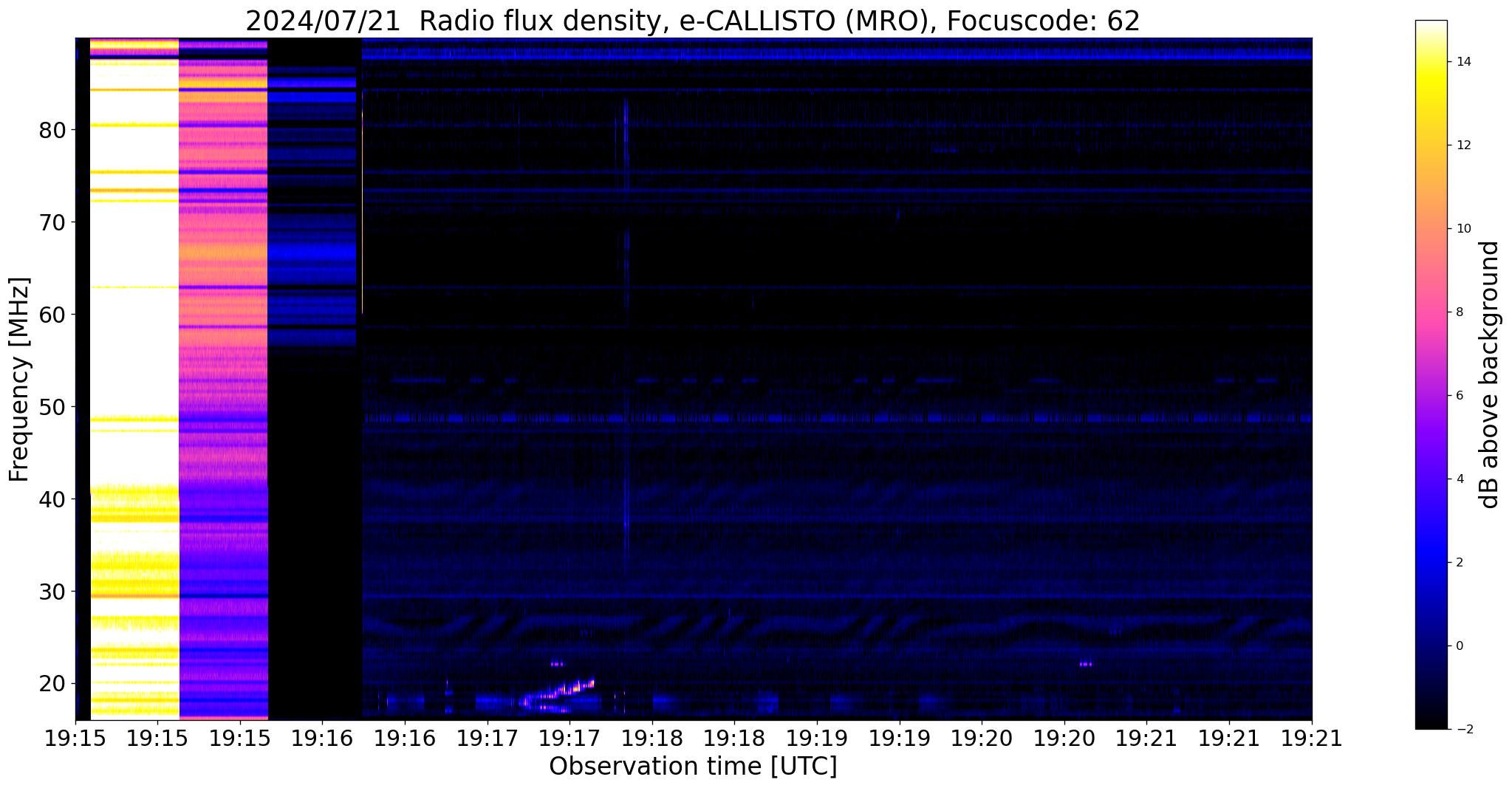Image resolution: width=1512 pixels, height=788 pixels.
Task: Click the white saturated block at spectrogram start
Action: point(134,379)
